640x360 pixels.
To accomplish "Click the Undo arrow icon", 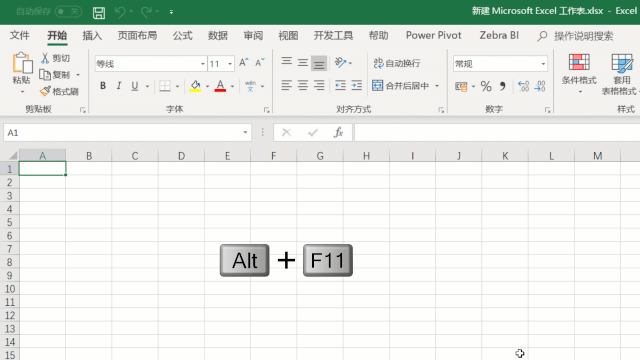I will [120, 12].
